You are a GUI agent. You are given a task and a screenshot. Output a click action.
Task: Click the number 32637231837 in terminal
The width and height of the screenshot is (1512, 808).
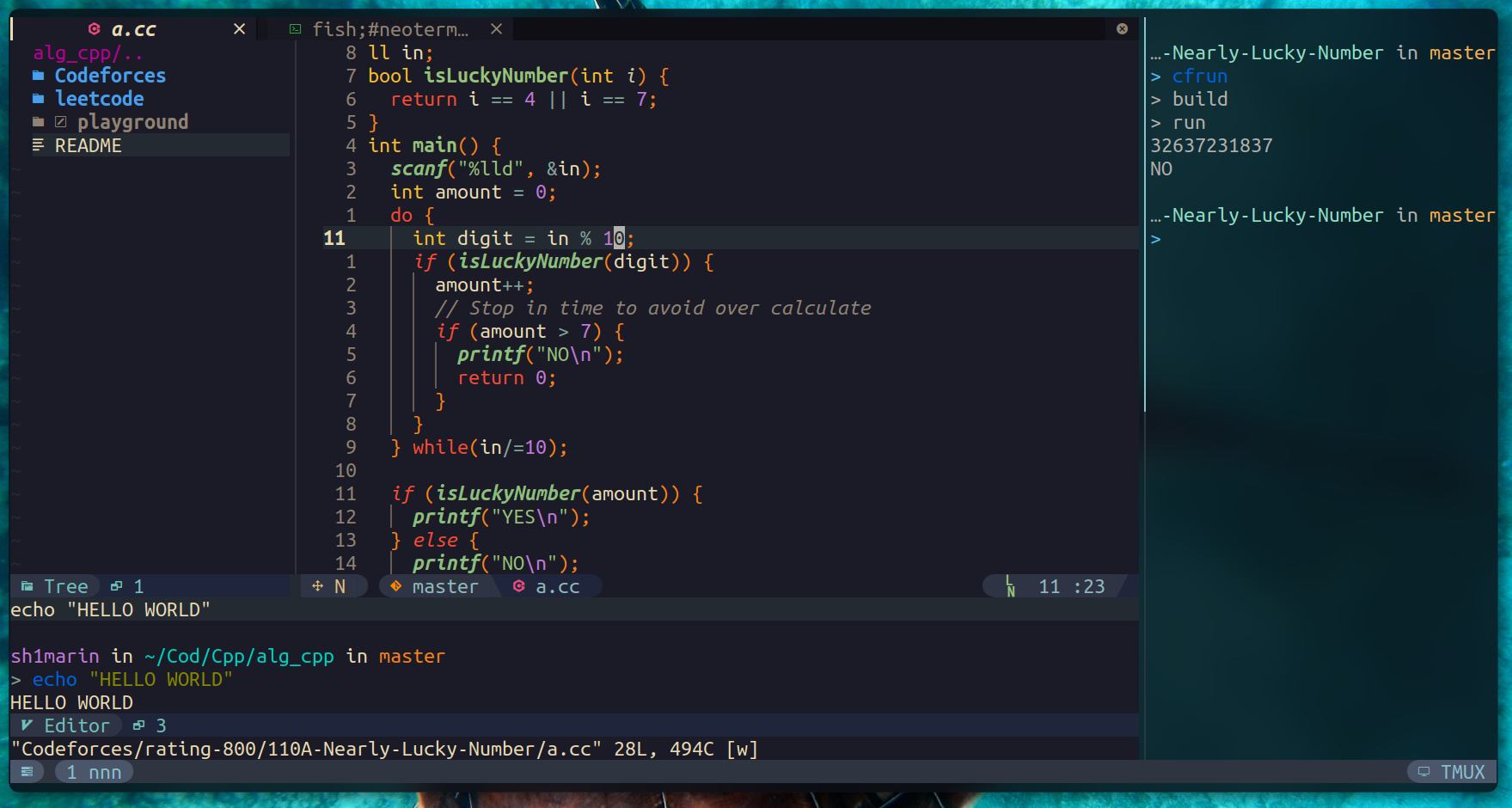pyautogui.click(x=1211, y=145)
